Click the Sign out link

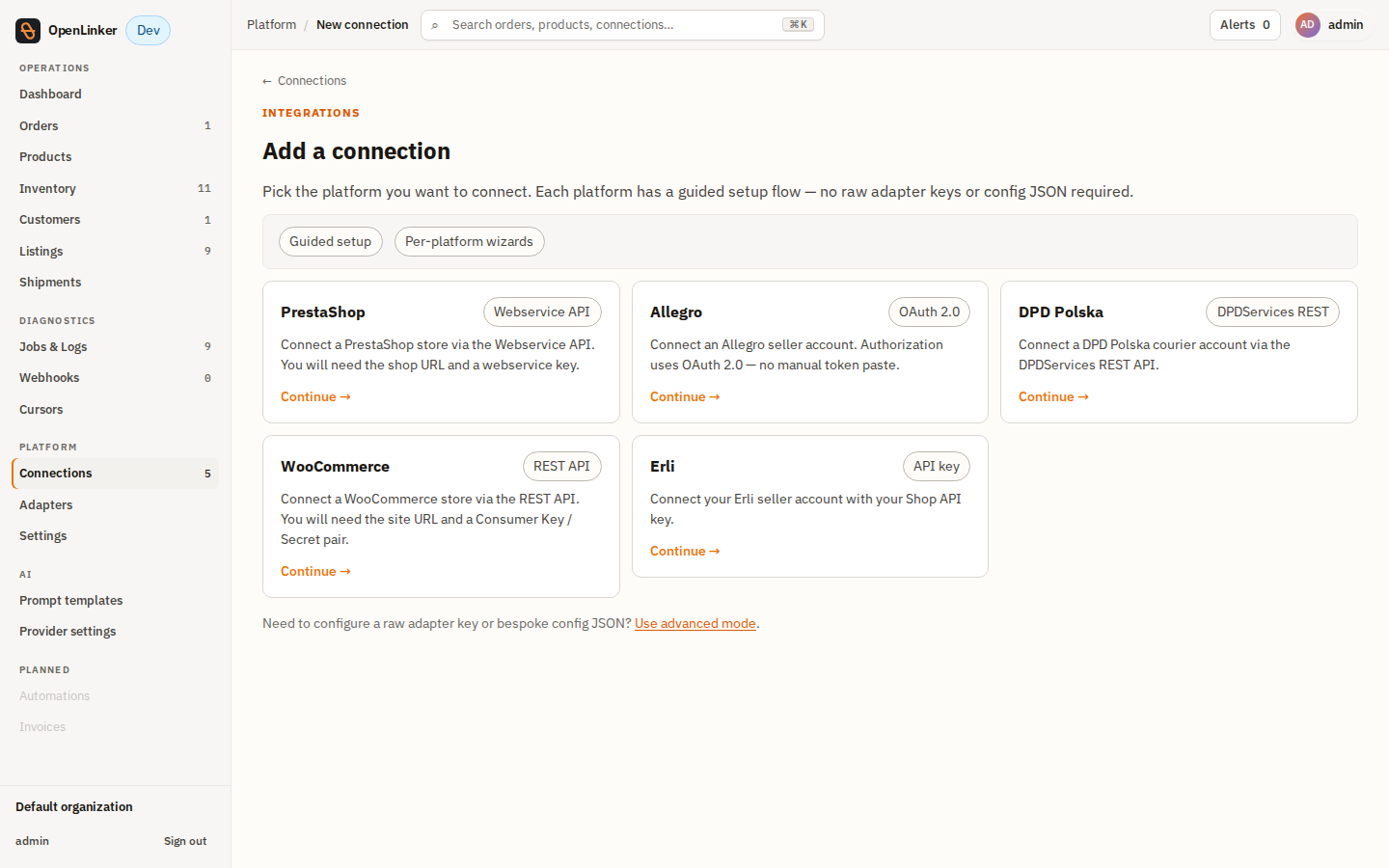(185, 841)
